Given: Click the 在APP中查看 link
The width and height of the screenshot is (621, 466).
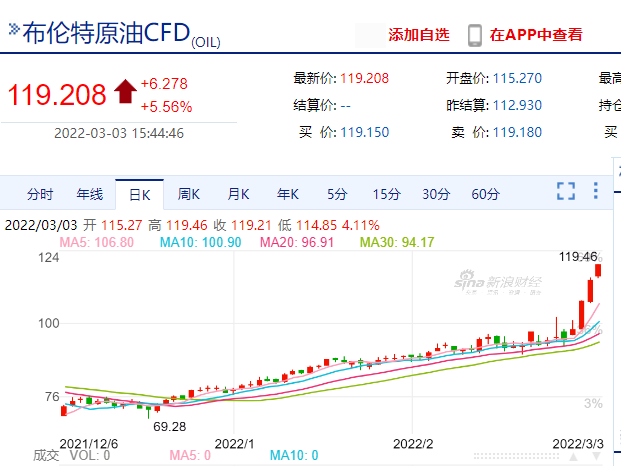Looking at the screenshot, I should coord(536,35).
